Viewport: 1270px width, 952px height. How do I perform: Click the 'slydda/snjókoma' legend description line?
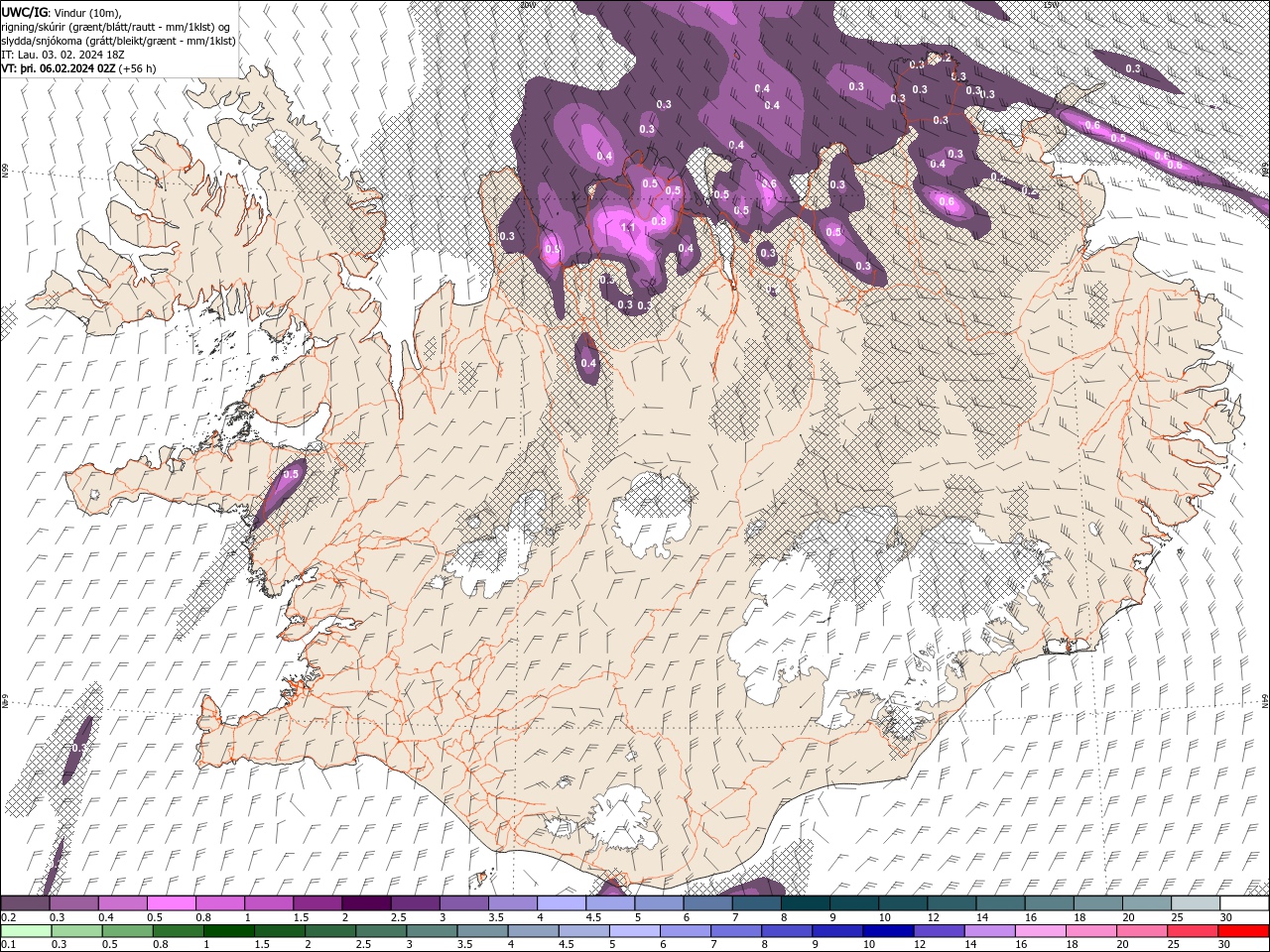(x=118, y=41)
